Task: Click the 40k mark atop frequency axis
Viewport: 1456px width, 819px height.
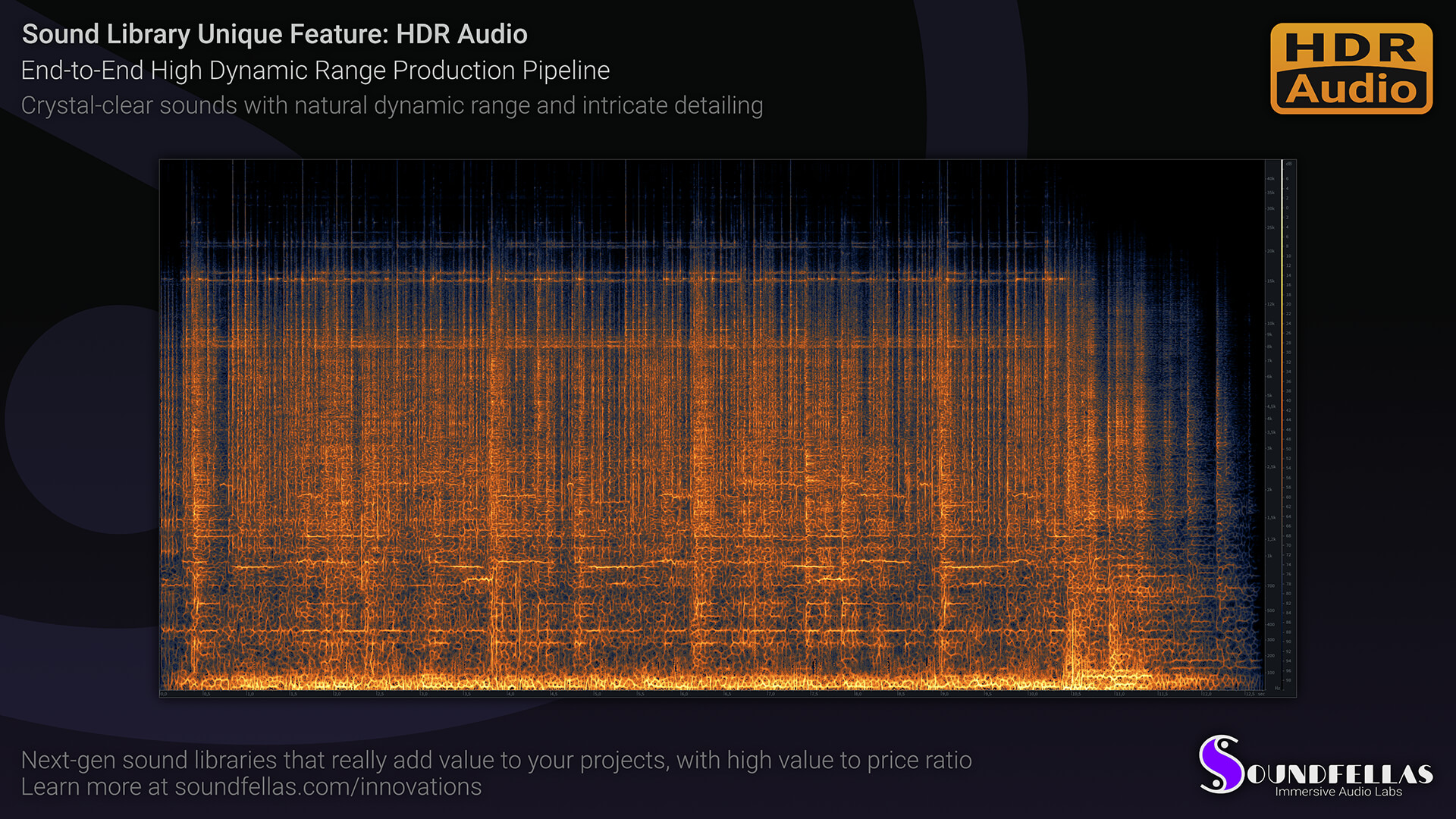Action: (1270, 179)
